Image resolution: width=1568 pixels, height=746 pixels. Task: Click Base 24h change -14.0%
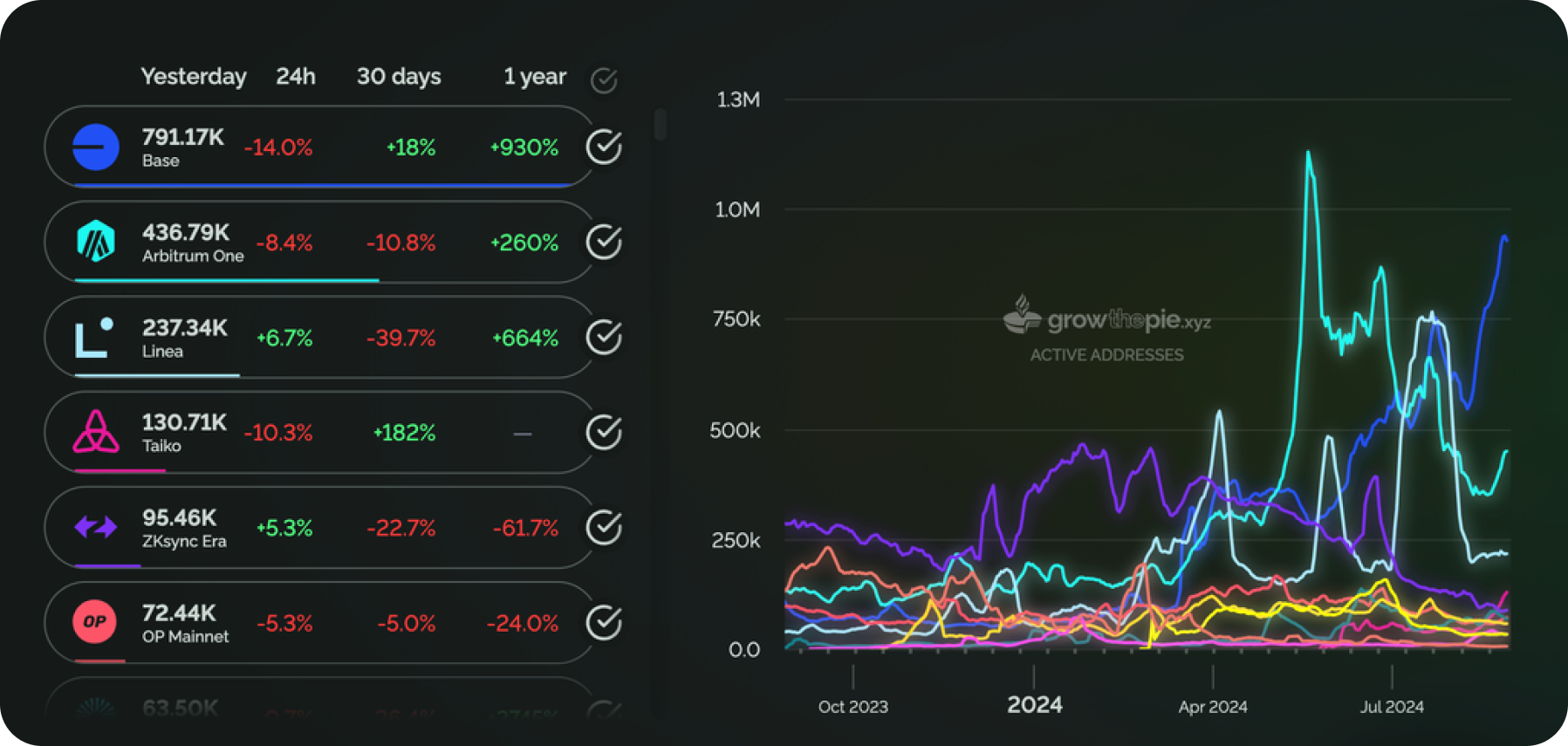tap(278, 147)
